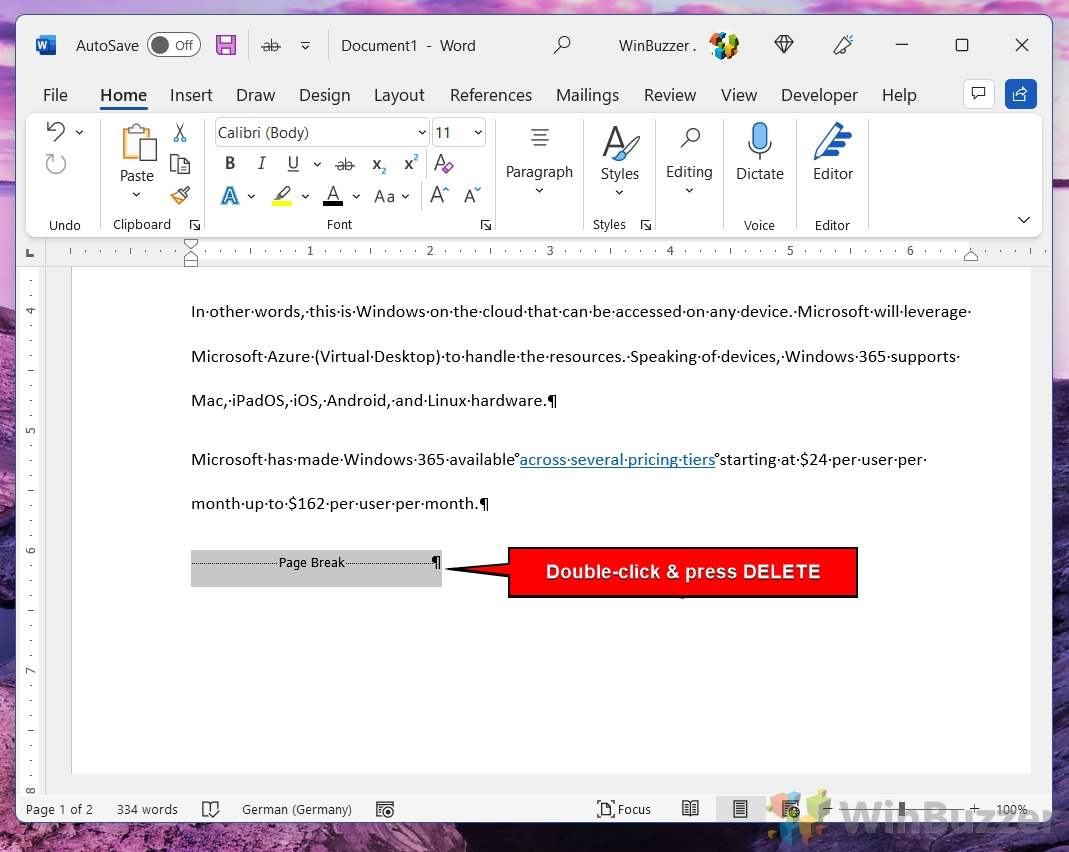Click German (Germany) language indicator

(297, 809)
